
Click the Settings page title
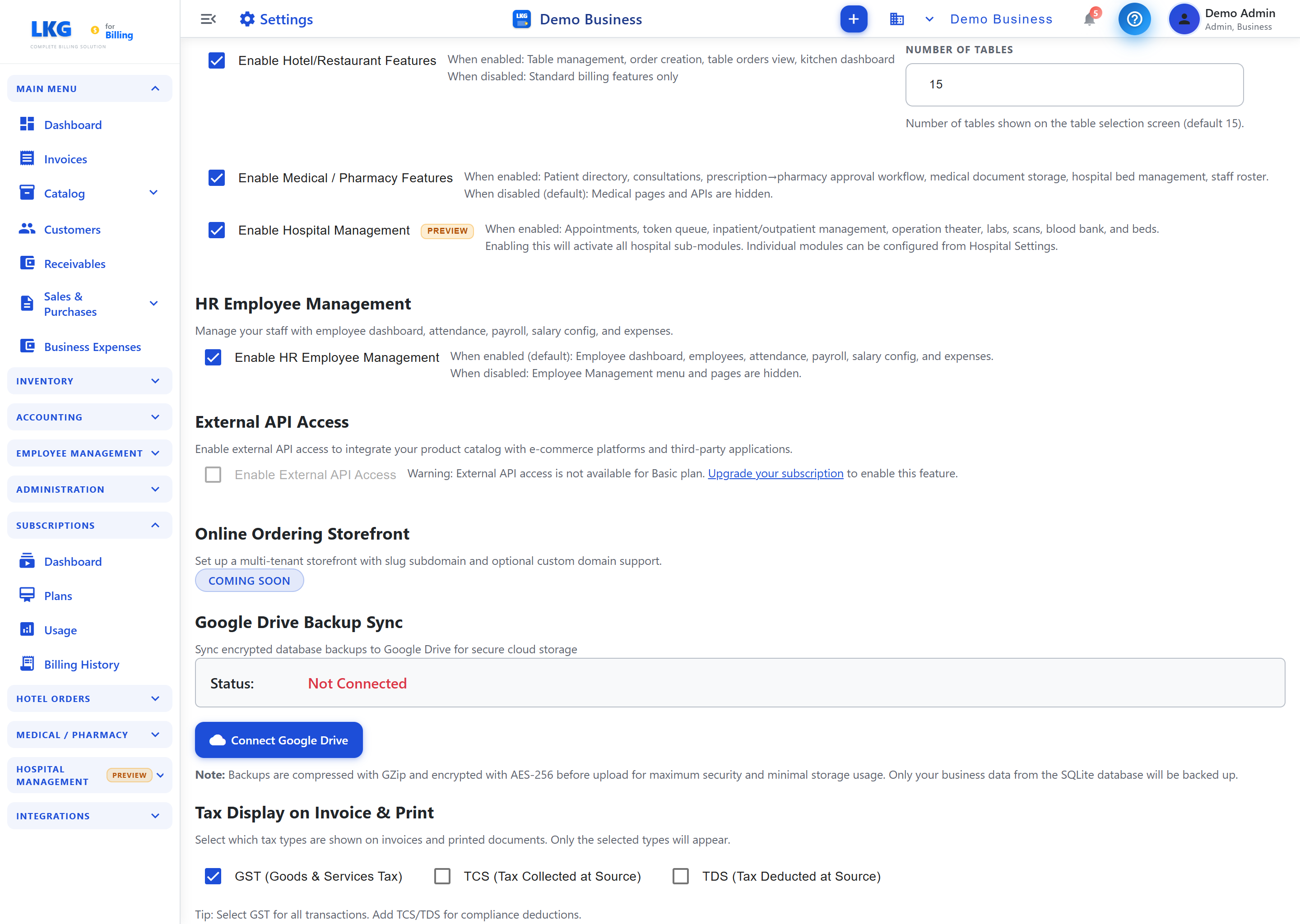(x=286, y=19)
